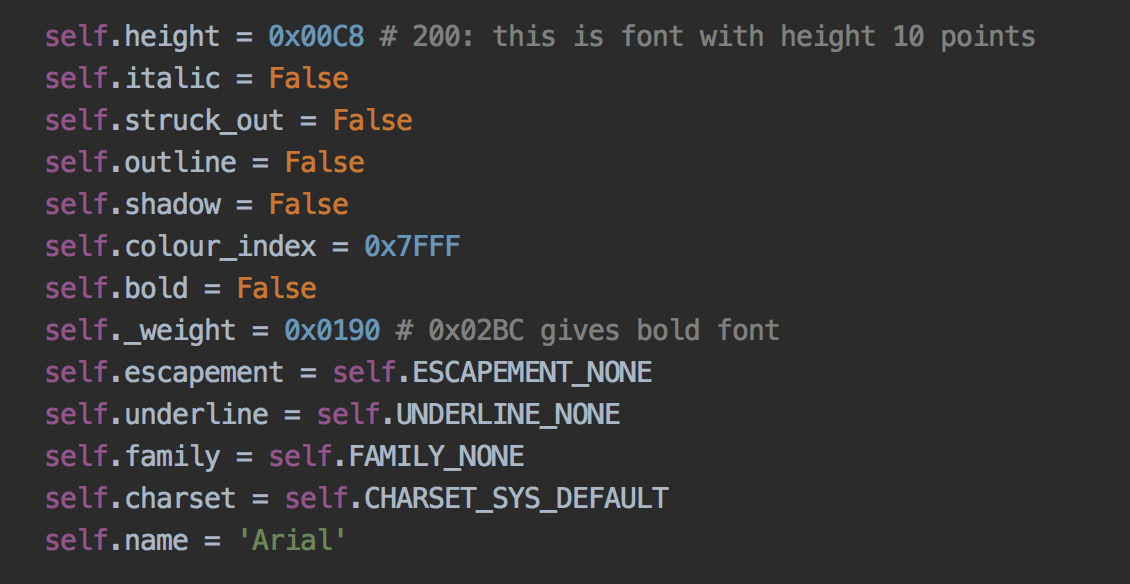Click the colour_index attribute name
Screen dimensions: 1130x584
(x=221, y=247)
